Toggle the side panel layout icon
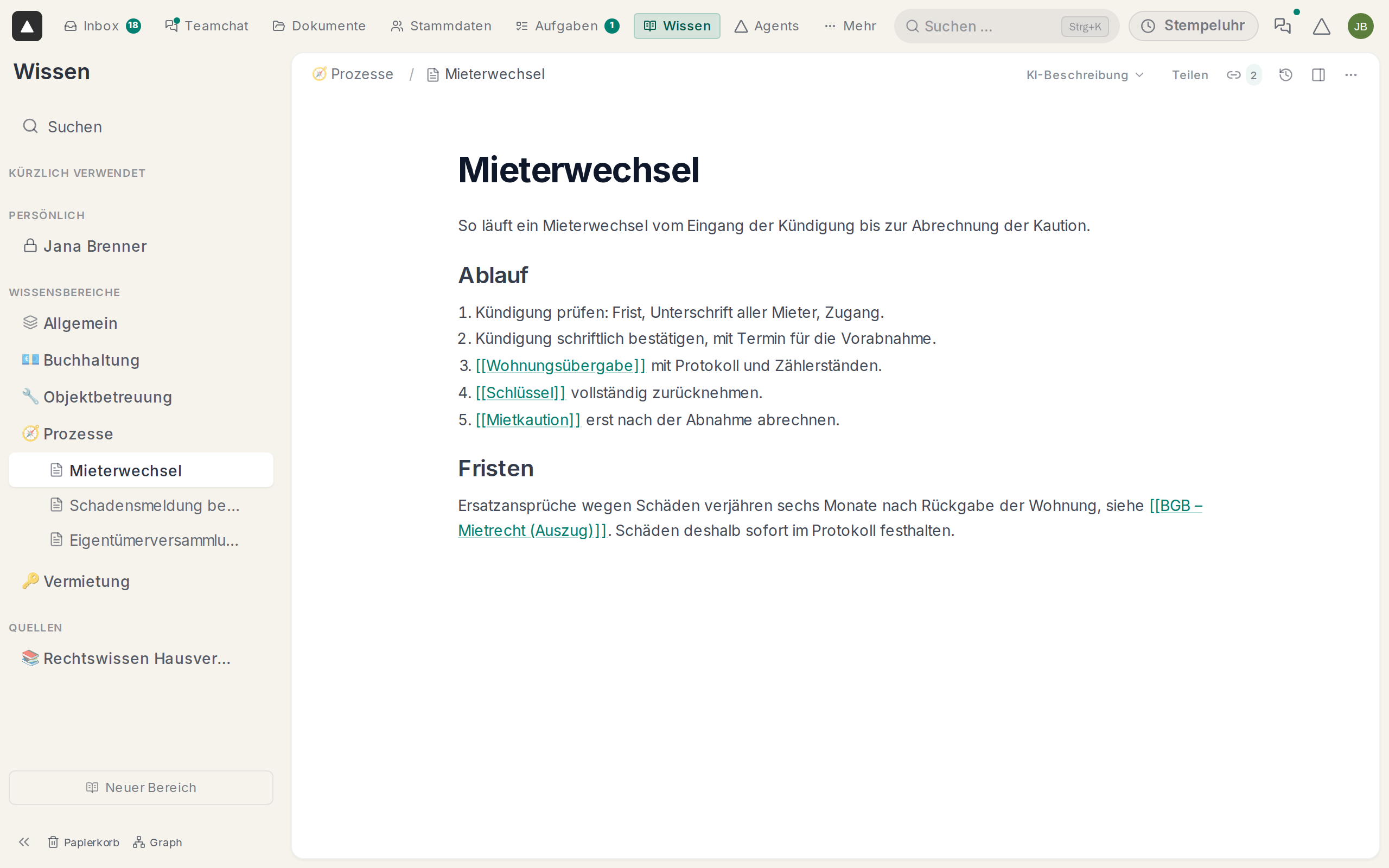Image resolution: width=1389 pixels, height=868 pixels. pyautogui.click(x=1318, y=75)
